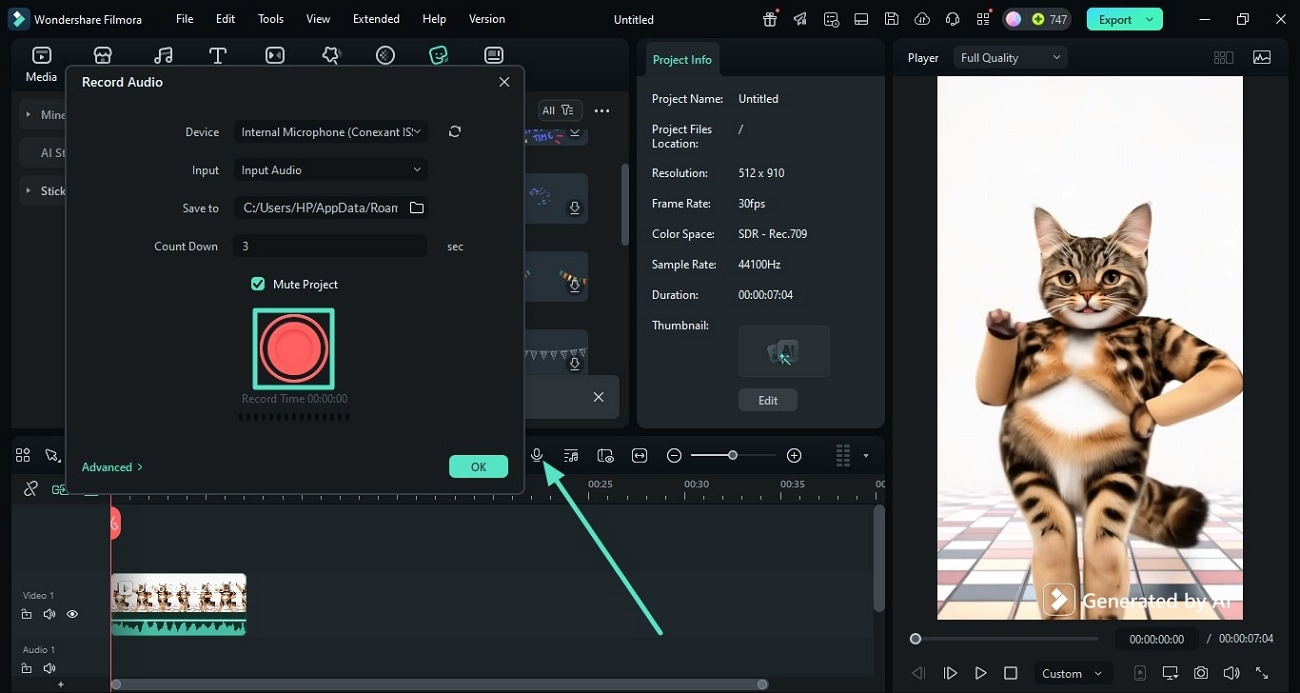Lock the Video 1 track
Image resolution: width=1300 pixels, height=693 pixels.
pyautogui.click(x=27, y=614)
